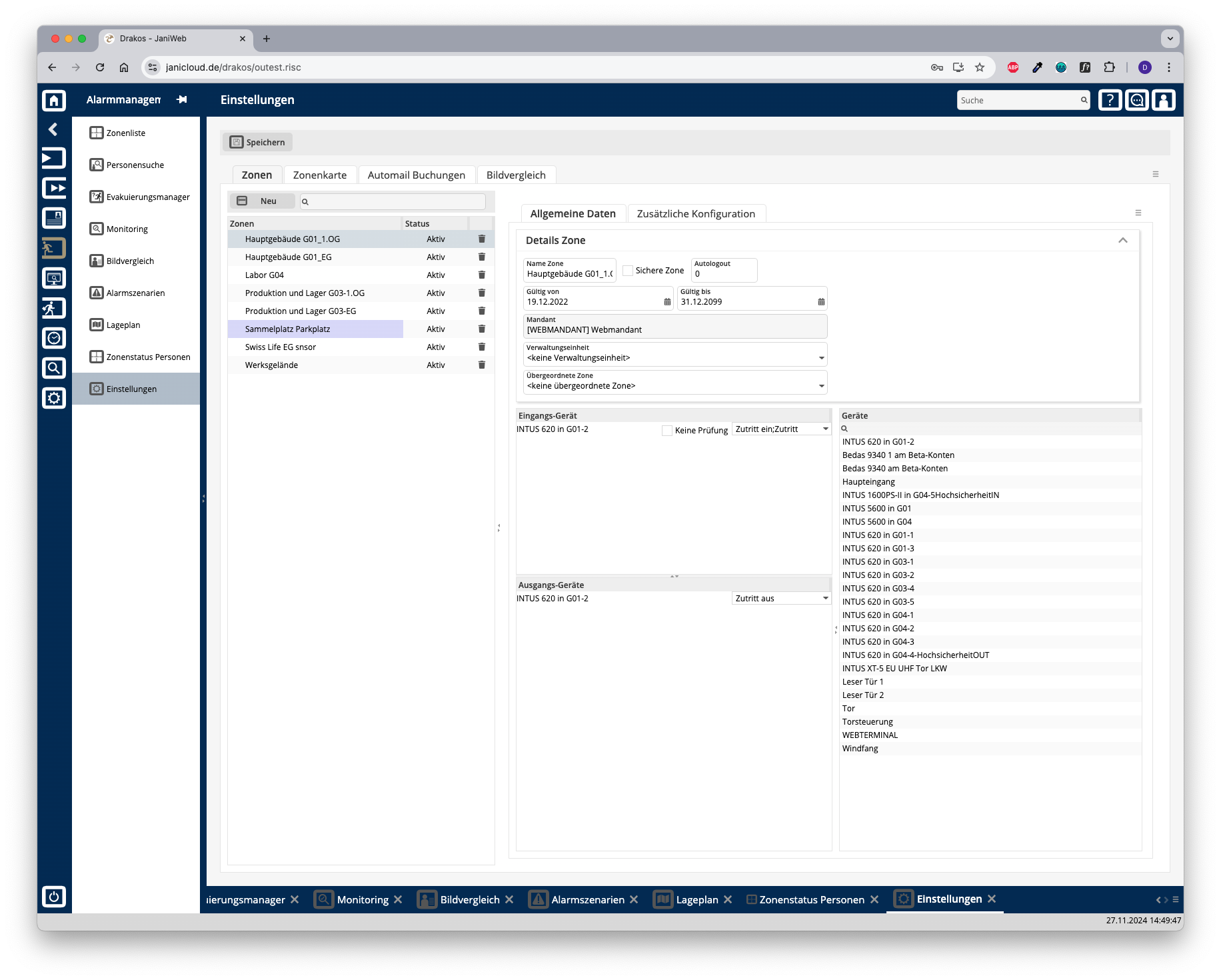Open the chat support icon in header

point(1136,100)
